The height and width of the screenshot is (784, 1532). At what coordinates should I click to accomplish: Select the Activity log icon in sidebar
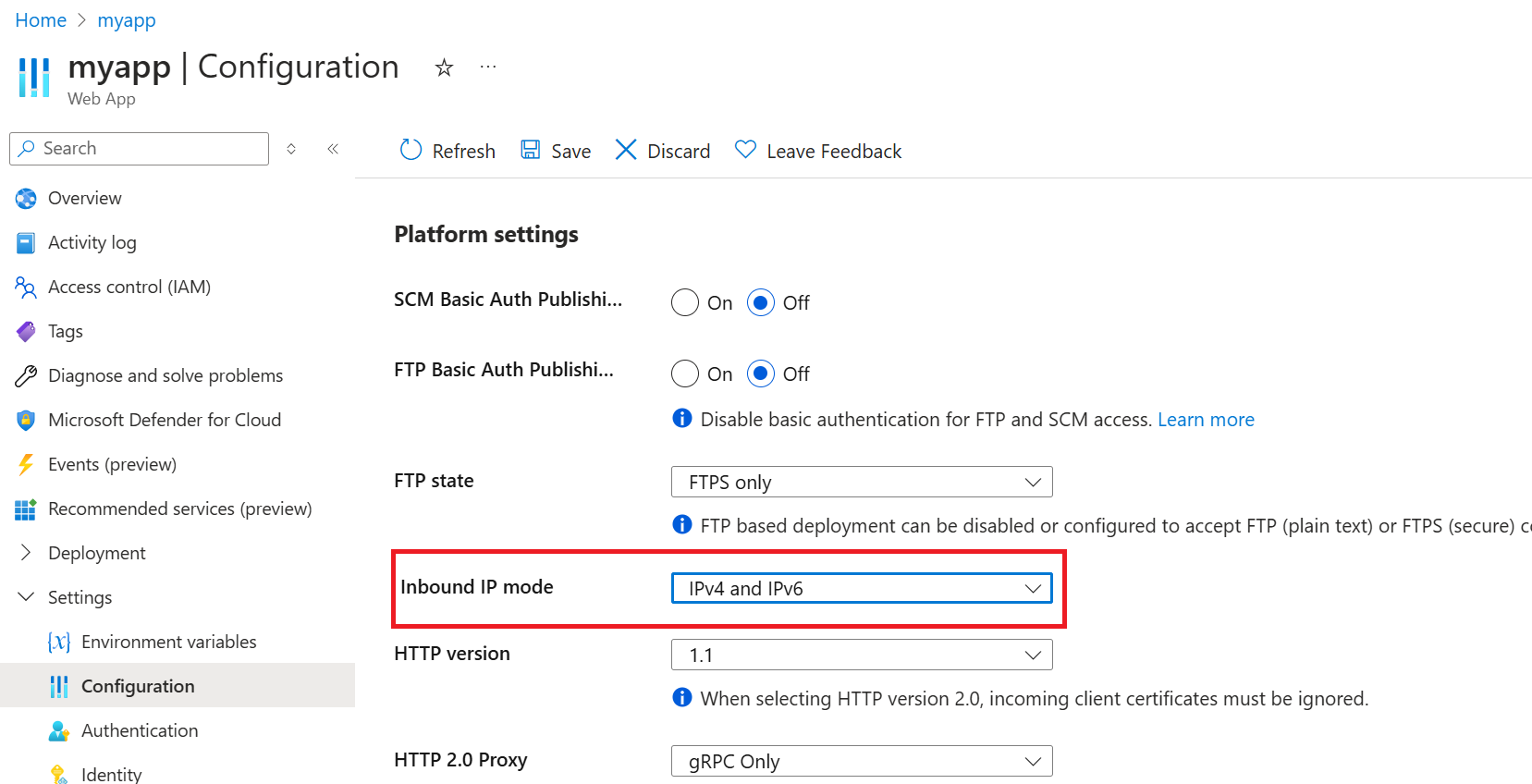[25, 242]
